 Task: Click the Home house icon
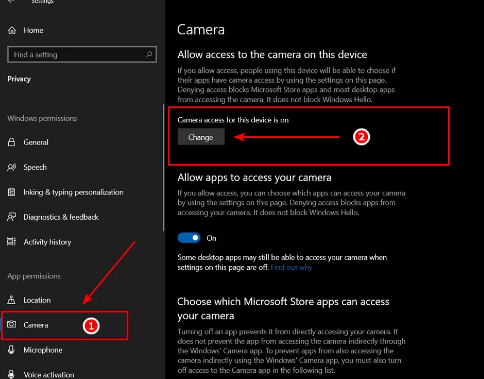point(12,30)
